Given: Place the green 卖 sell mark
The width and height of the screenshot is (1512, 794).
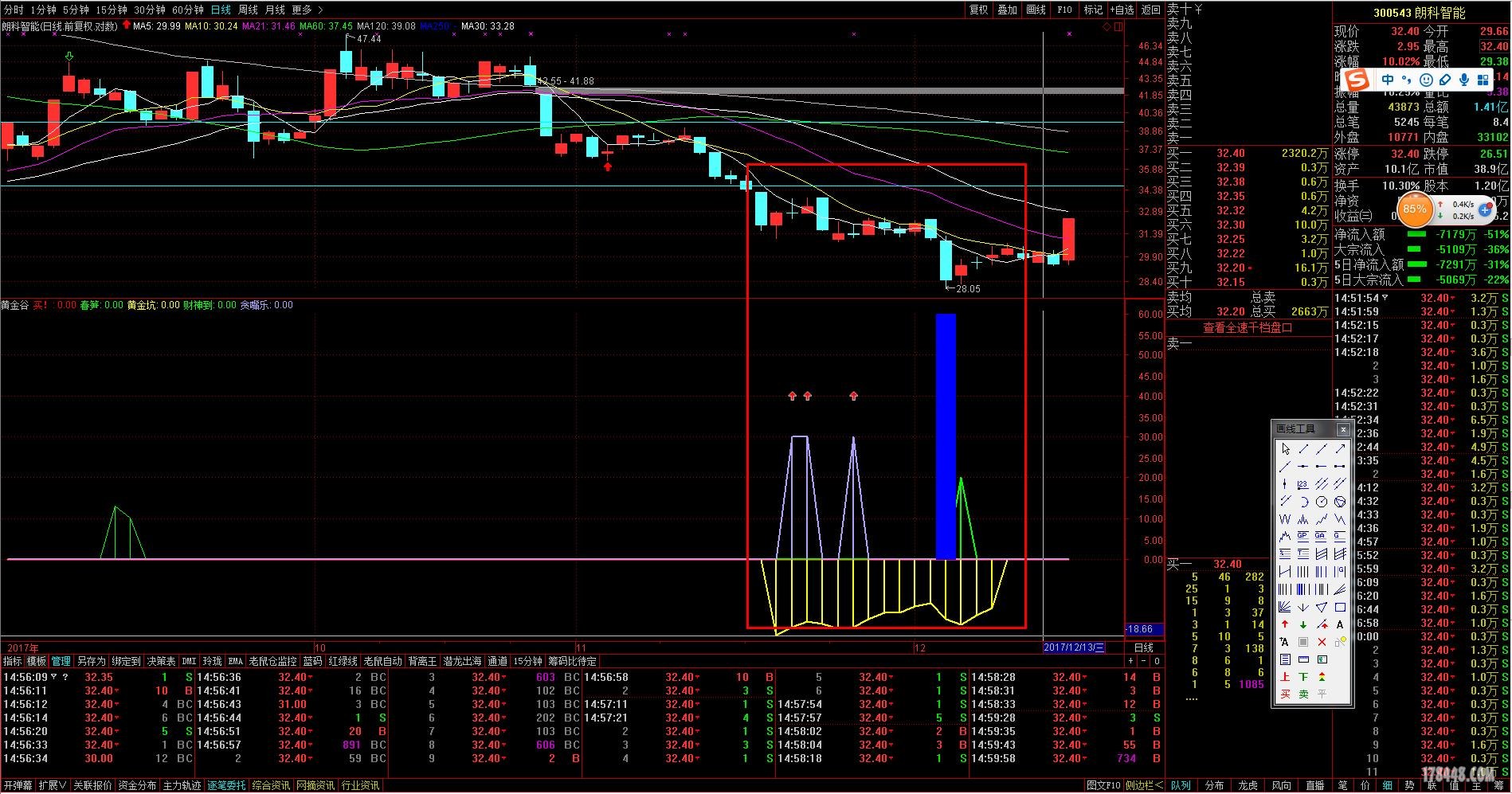Looking at the screenshot, I should [x=1303, y=694].
